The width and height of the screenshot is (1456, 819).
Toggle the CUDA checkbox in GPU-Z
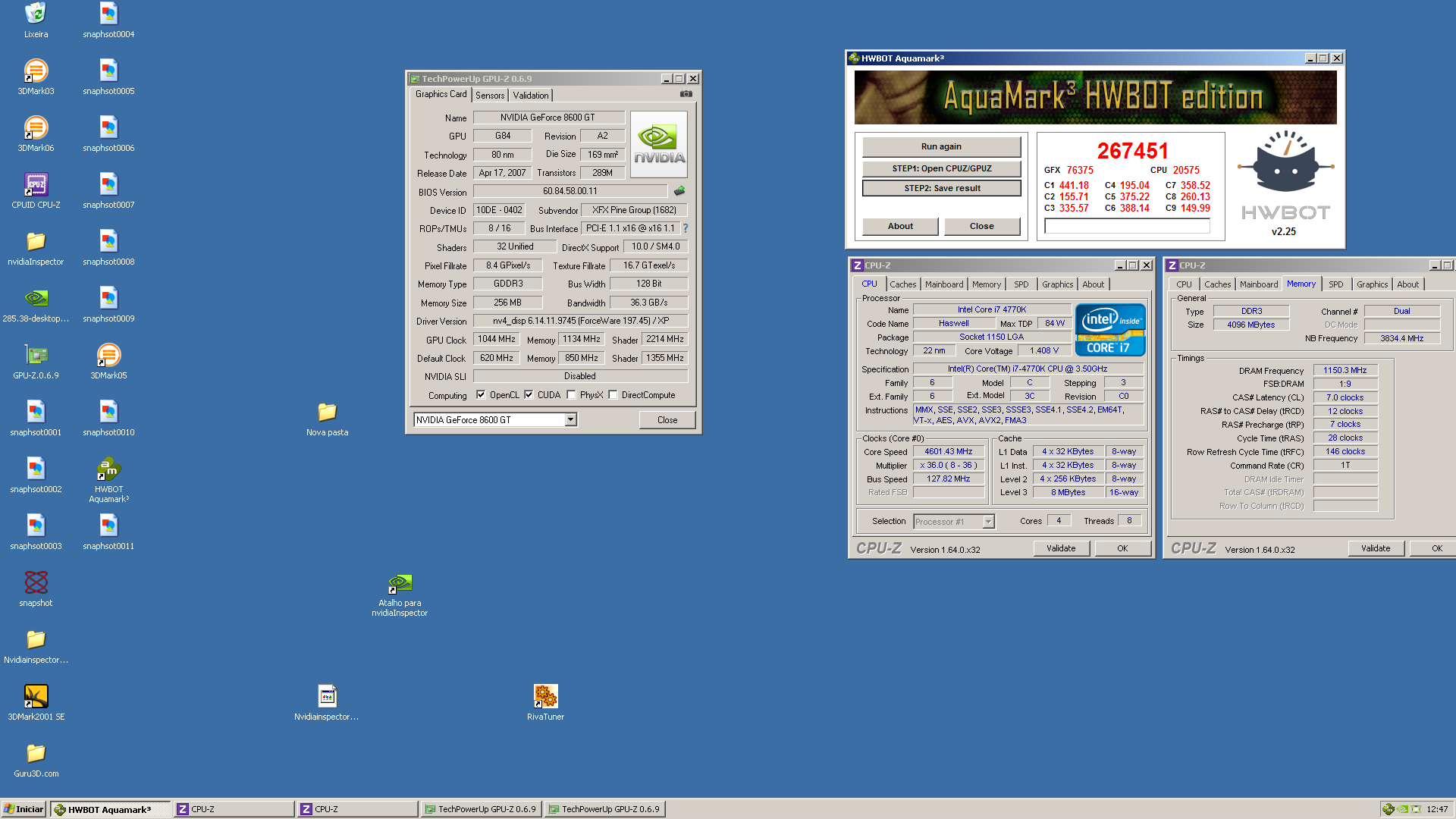pyautogui.click(x=529, y=394)
